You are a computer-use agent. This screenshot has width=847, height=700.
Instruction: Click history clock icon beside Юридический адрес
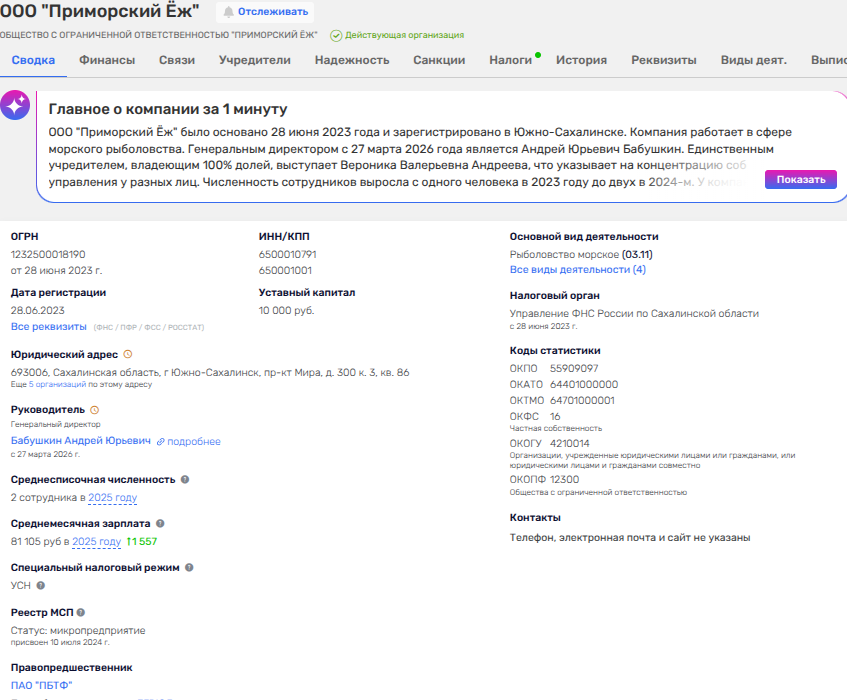point(127,354)
